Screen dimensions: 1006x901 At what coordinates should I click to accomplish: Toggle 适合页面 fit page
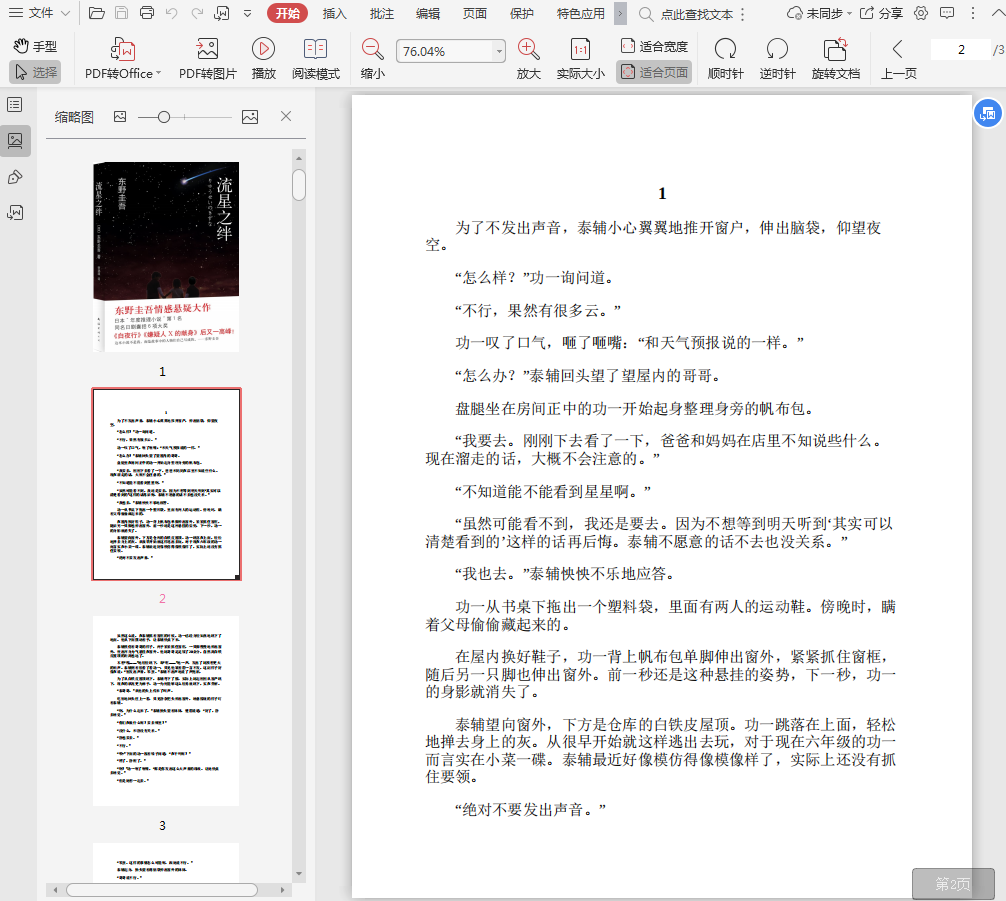[654, 72]
